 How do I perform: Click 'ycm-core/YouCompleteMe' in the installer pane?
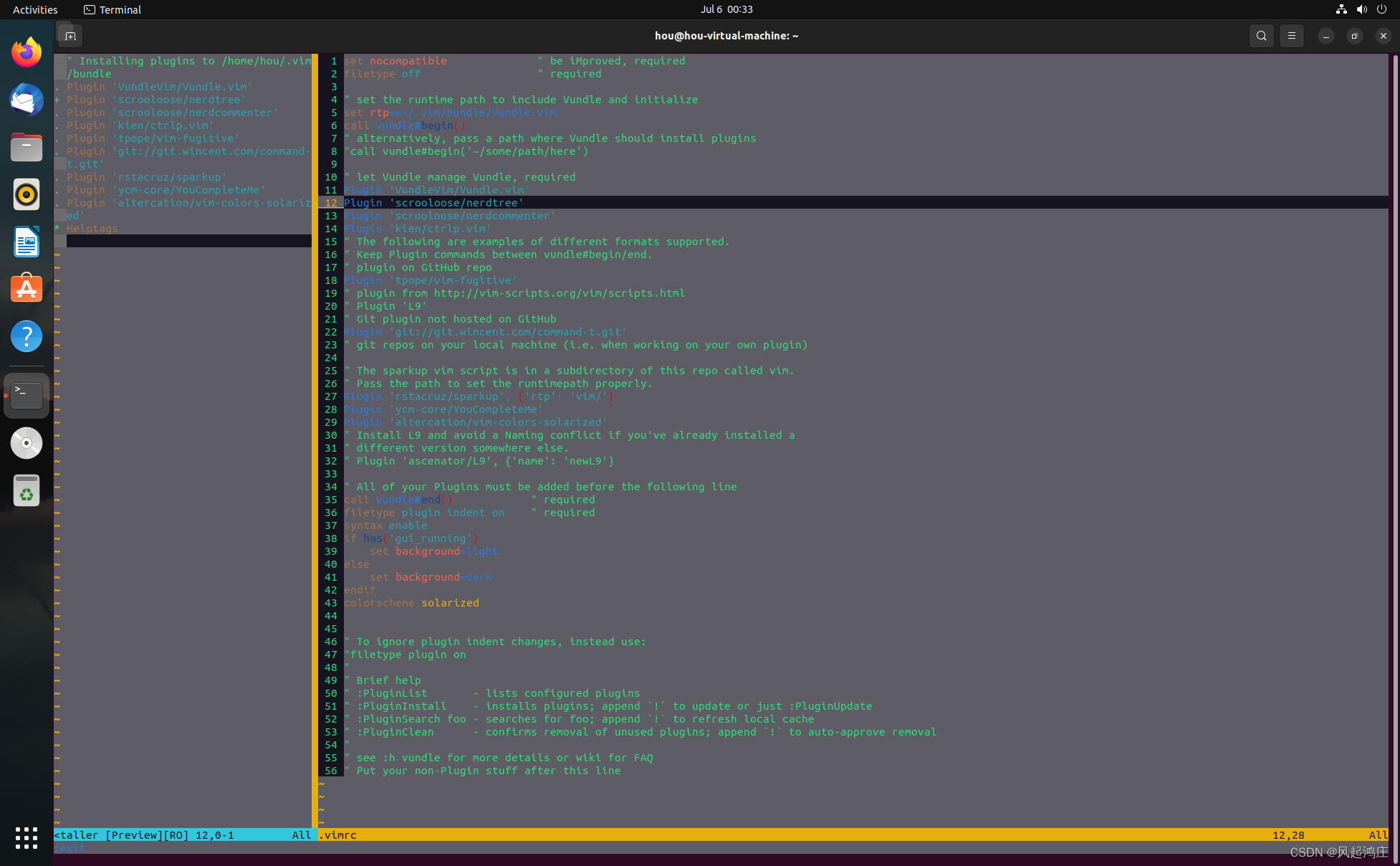(189, 190)
